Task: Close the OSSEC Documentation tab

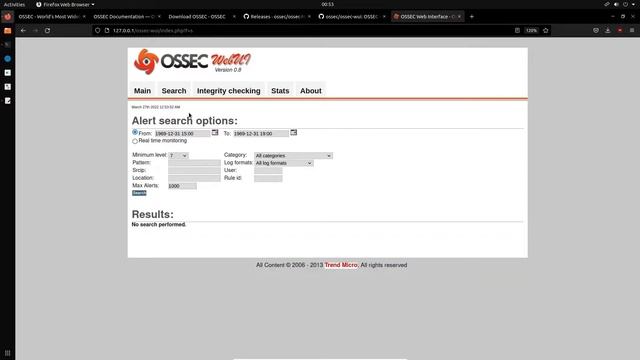Action: click(159, 17)
